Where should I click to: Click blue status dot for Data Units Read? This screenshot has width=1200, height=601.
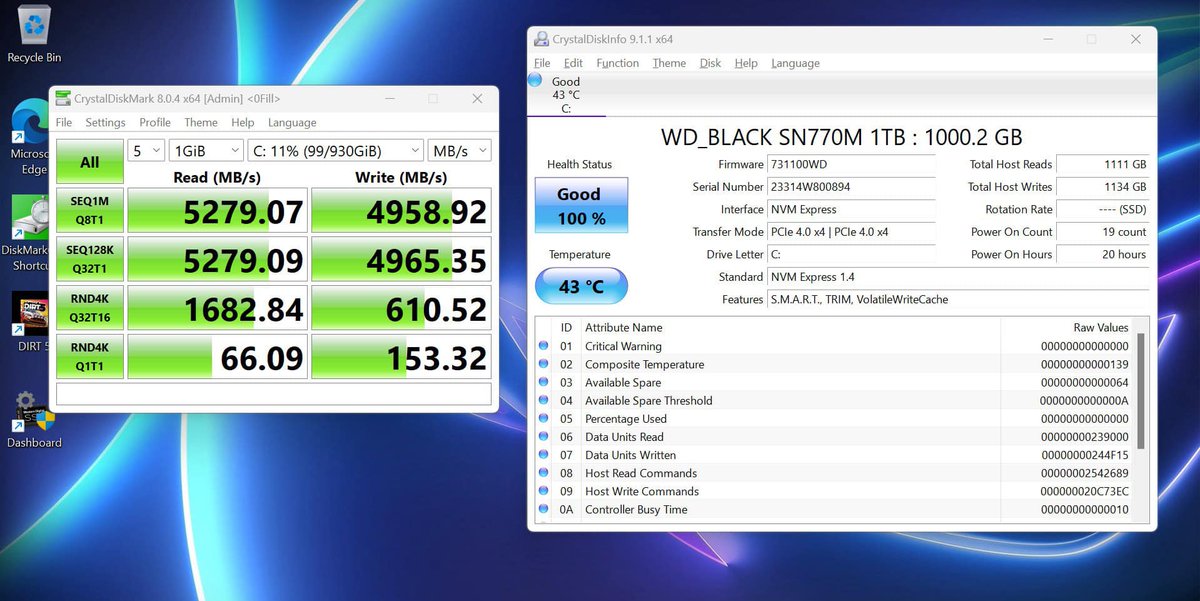coord(544,436)
